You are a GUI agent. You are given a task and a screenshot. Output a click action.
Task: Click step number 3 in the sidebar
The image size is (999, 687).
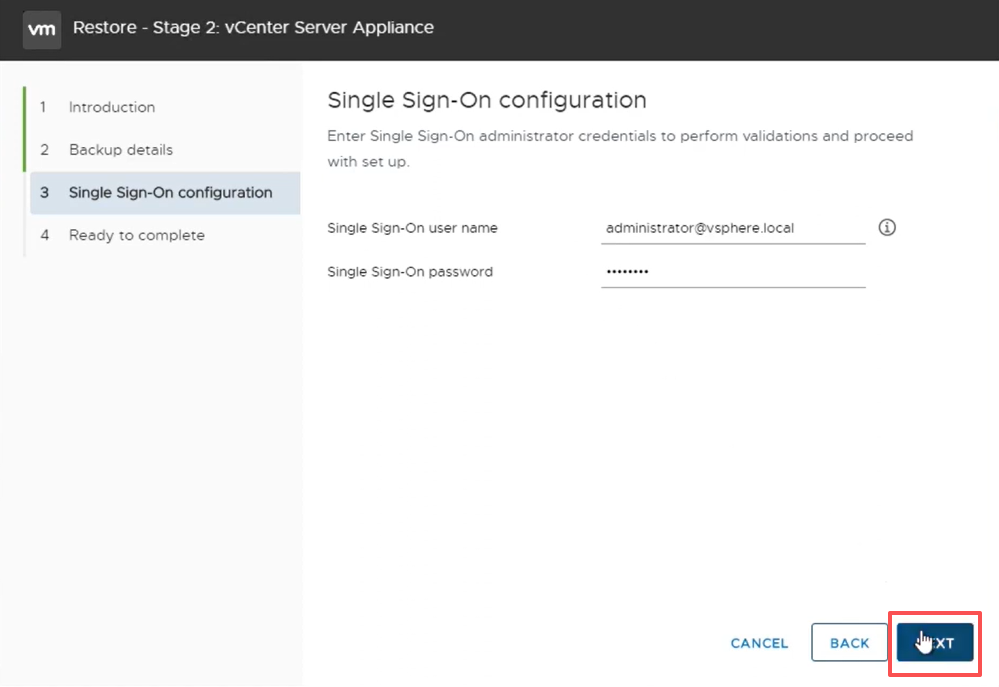point(44,192)
